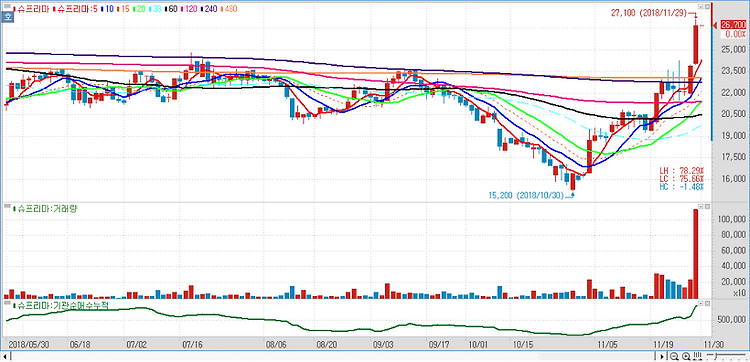Click the 22,000 price axis label
Viewport: 750px width, 362px height.
733,92
